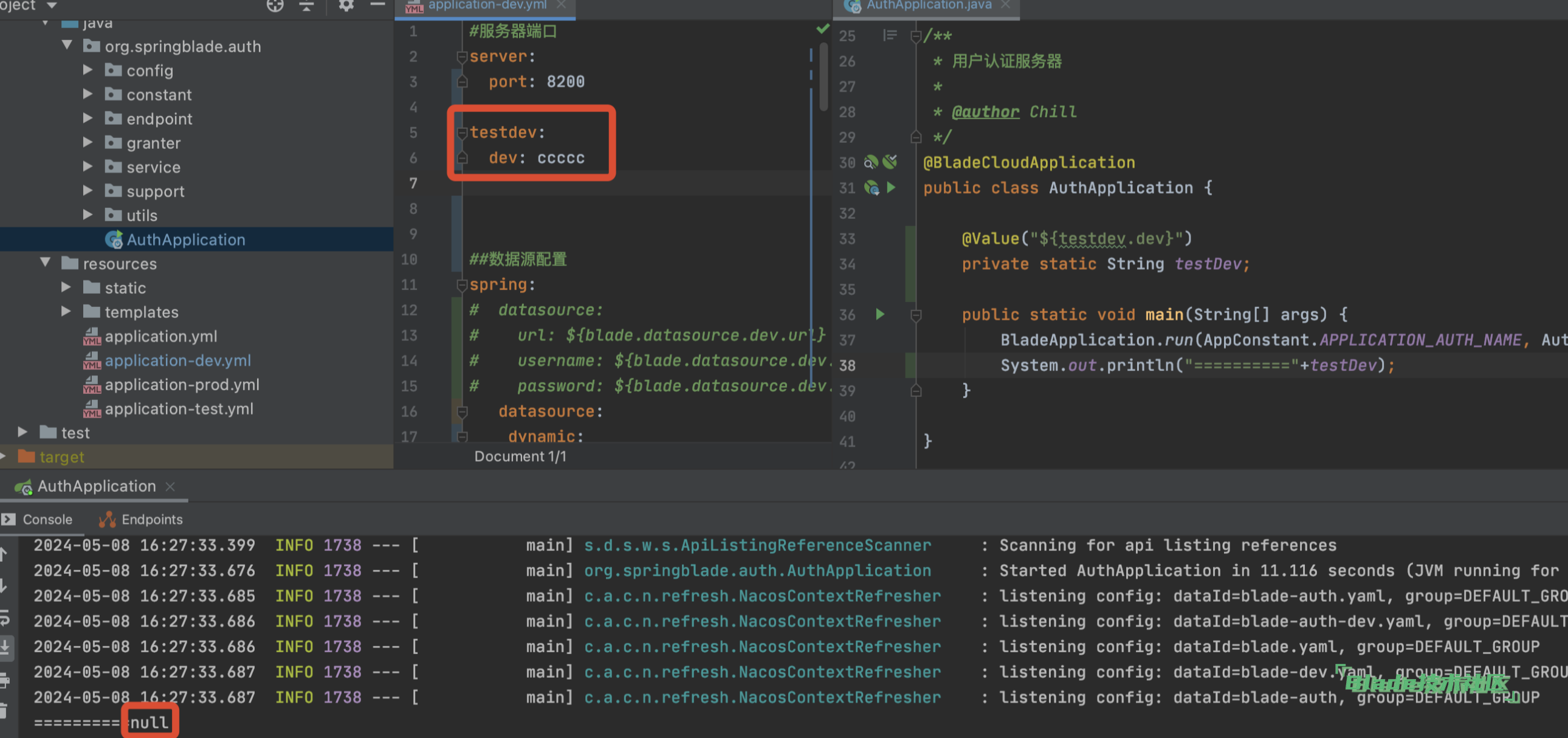Open Project panel settings gear
The image size is (1568, 738).
tap(346, 5)
